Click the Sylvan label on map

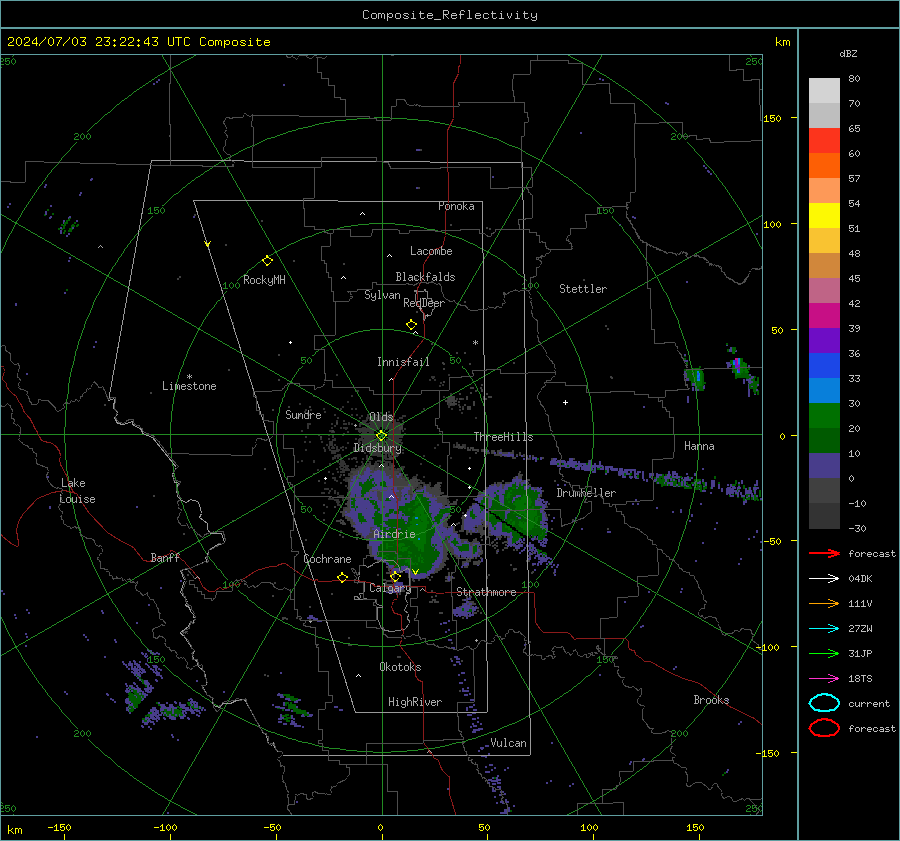tap(382, 295)
